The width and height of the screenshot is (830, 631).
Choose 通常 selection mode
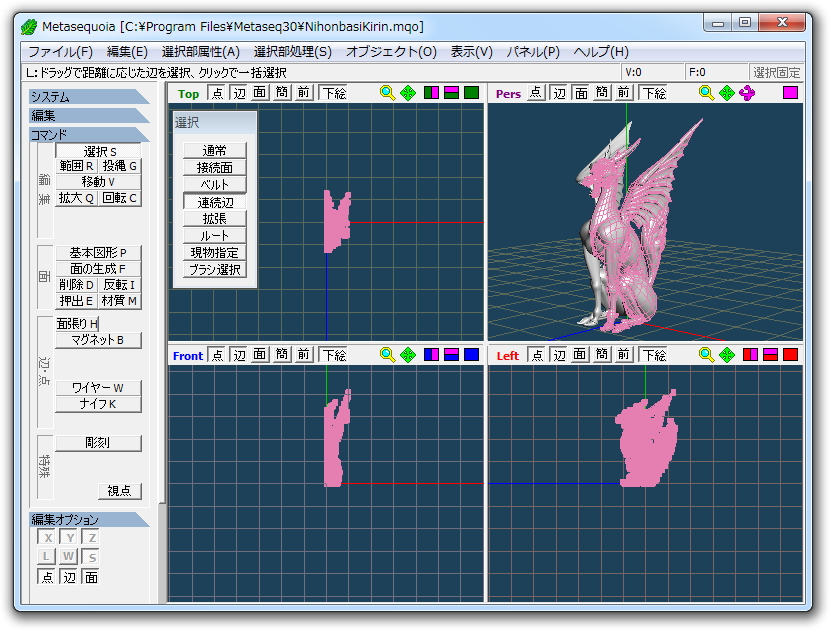pos(214,150)
